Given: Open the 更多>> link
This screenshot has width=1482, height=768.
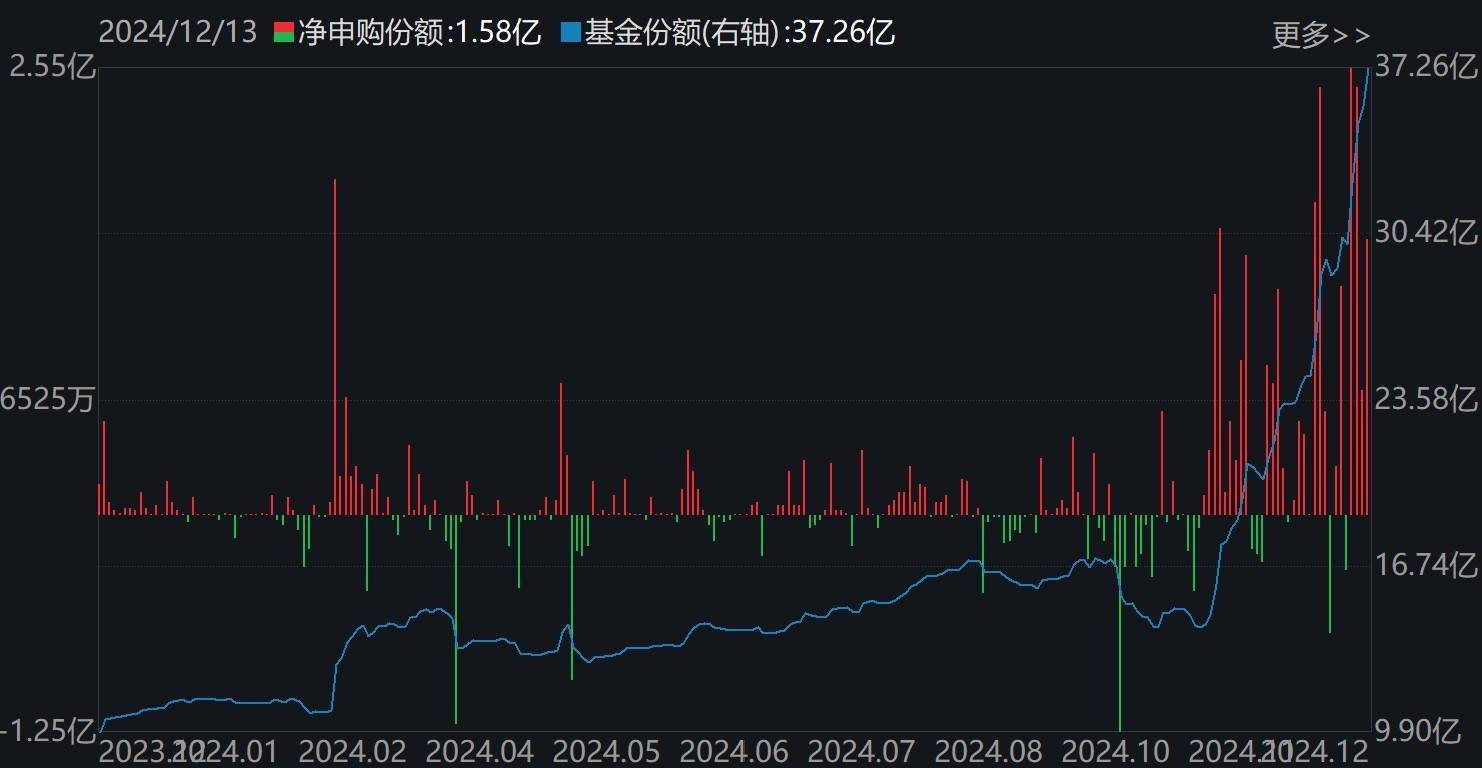Looking at the screenshot, I should (x=1320, y=35).
